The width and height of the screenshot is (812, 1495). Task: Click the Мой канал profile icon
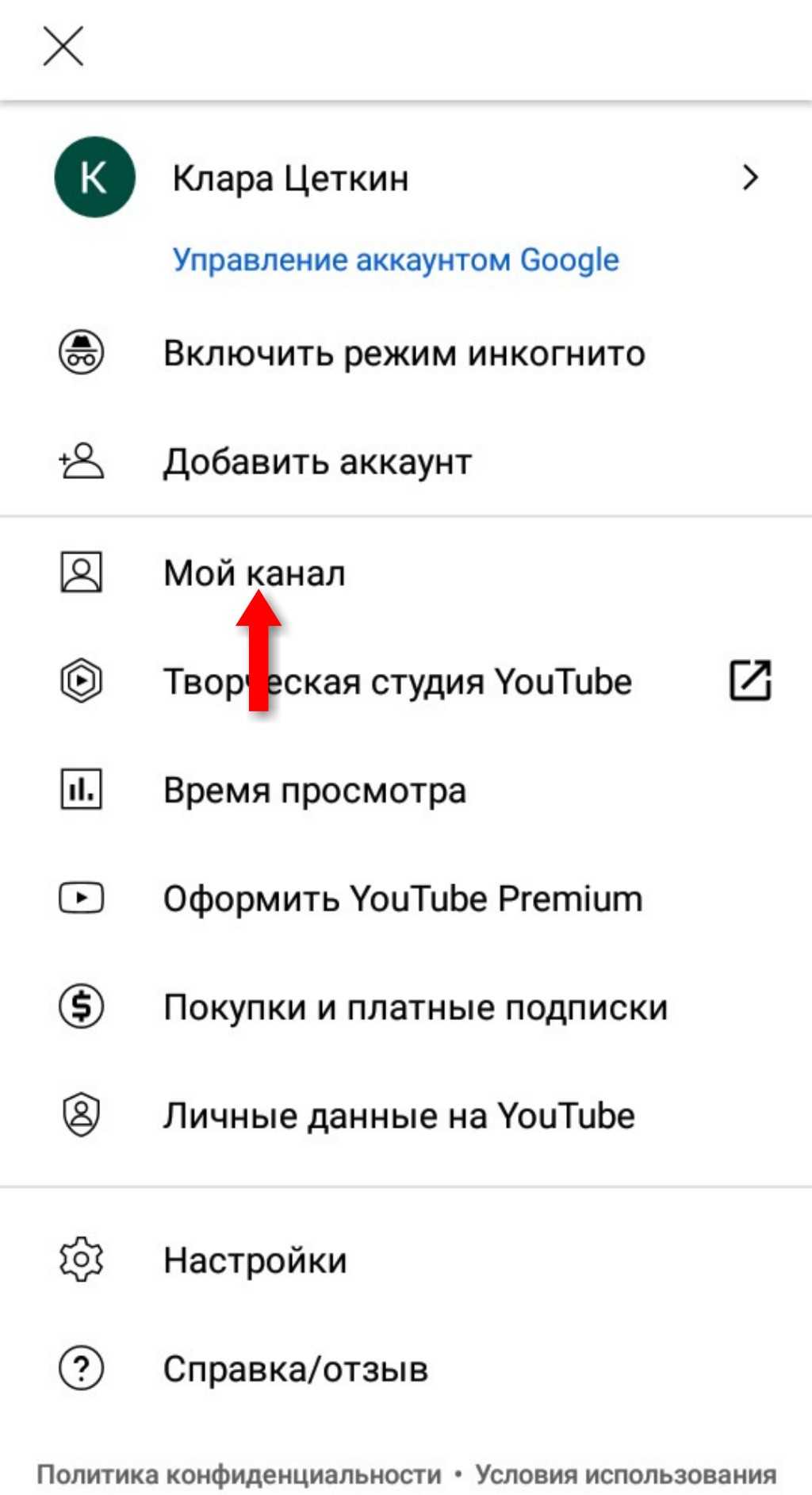[81, 572]
